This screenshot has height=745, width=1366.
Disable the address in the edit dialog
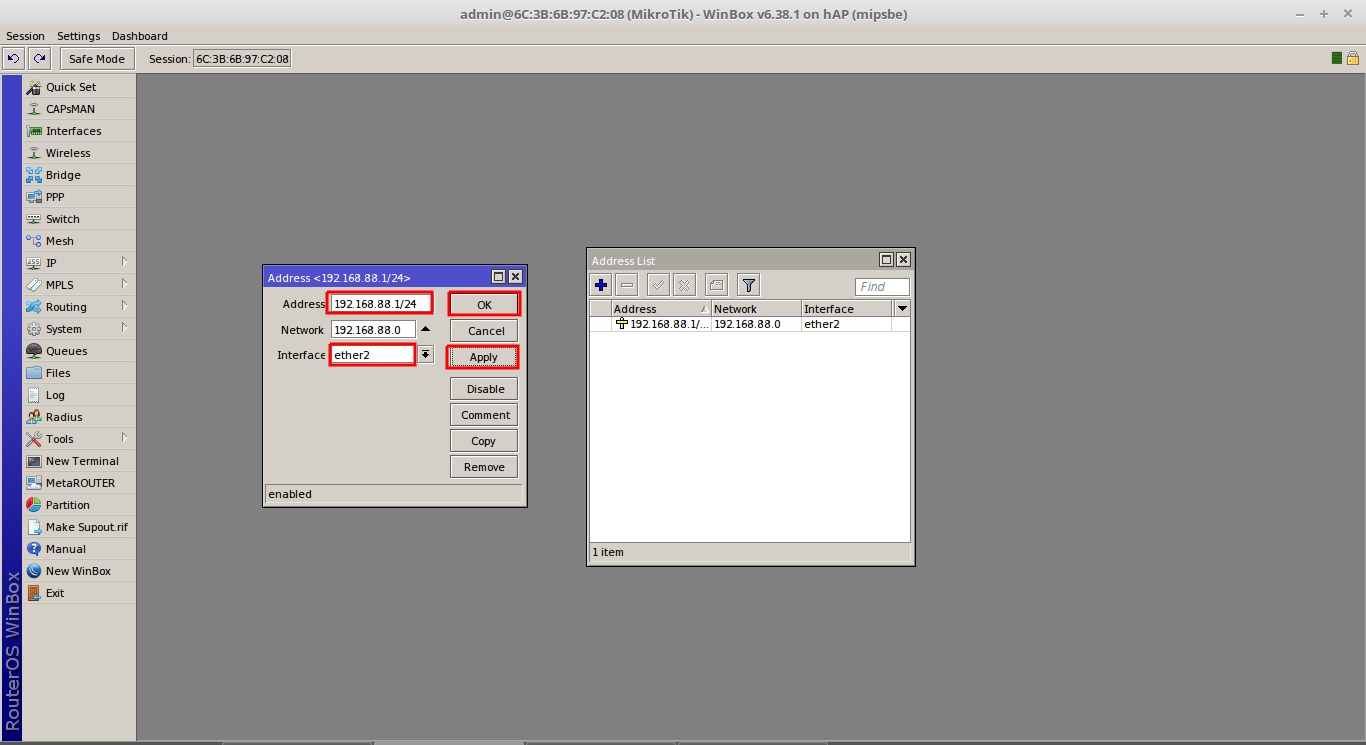click(x=483, y=388)
